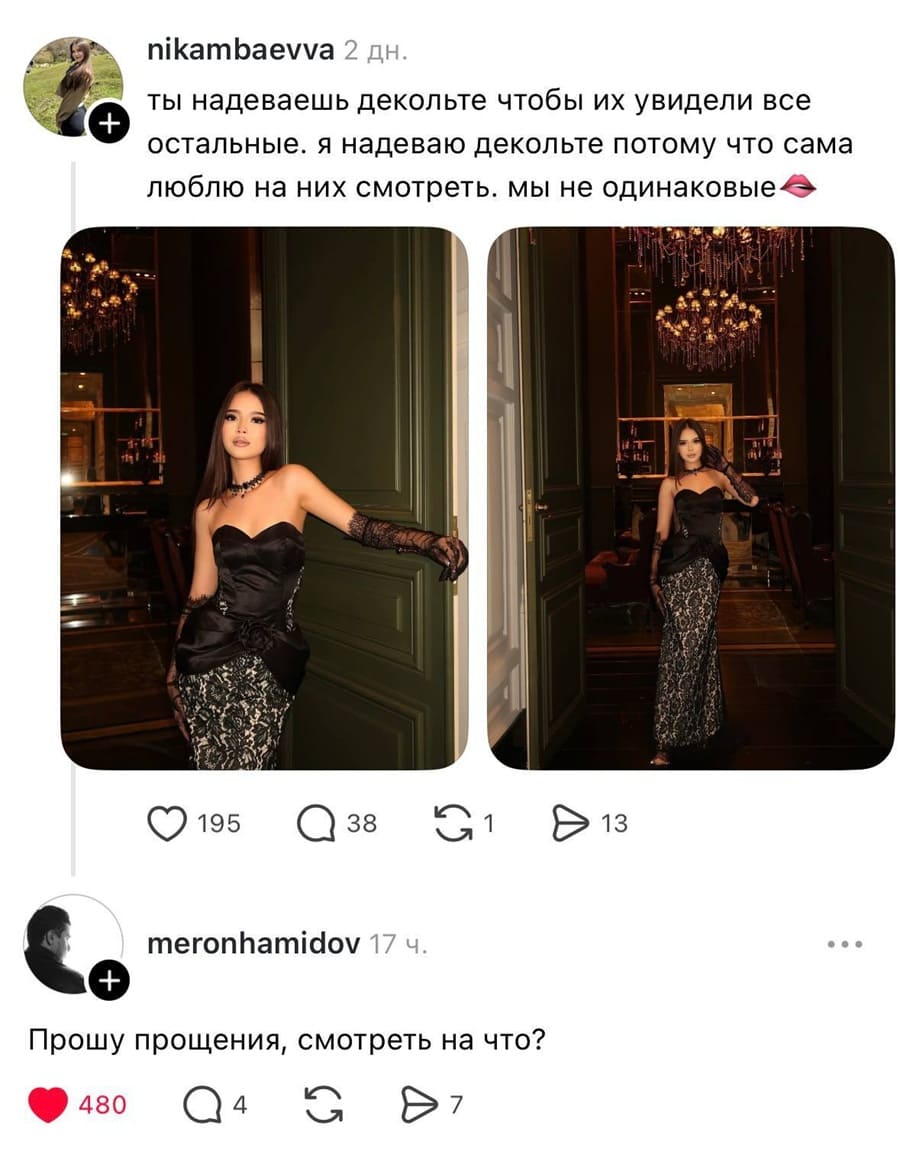This screenshot has height=1151, width=900.
Task: Repost nikambaevva's post with the arrows icon
Action: point(453,823)
